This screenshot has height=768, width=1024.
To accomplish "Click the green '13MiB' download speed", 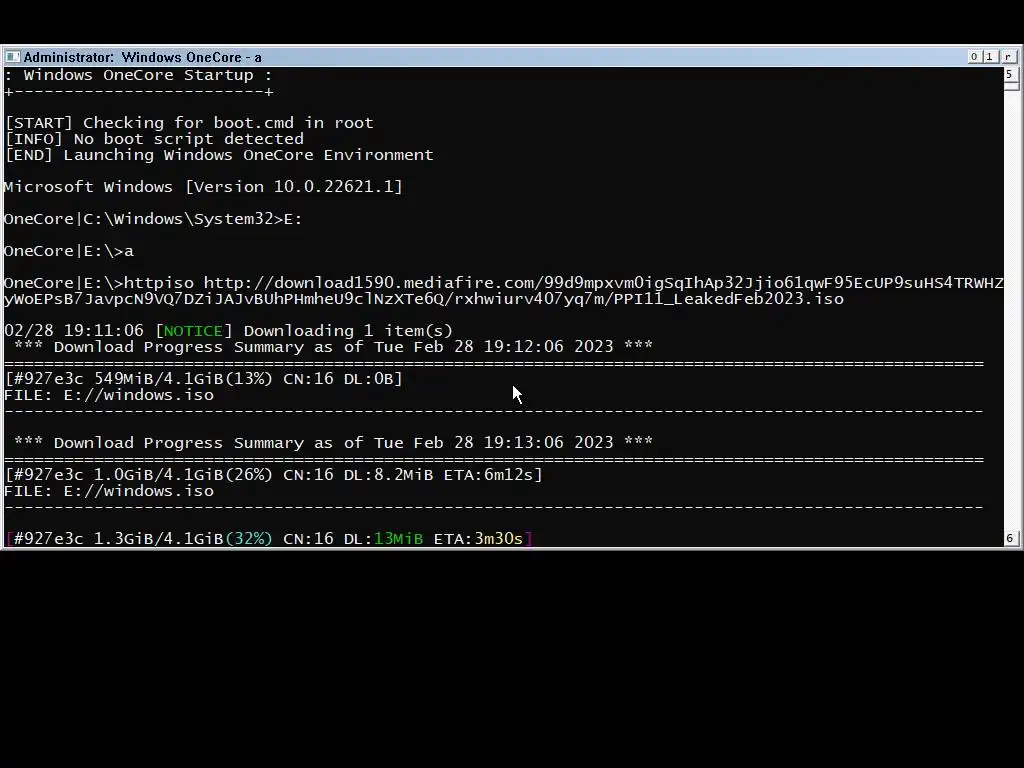I will coord(398,539).
